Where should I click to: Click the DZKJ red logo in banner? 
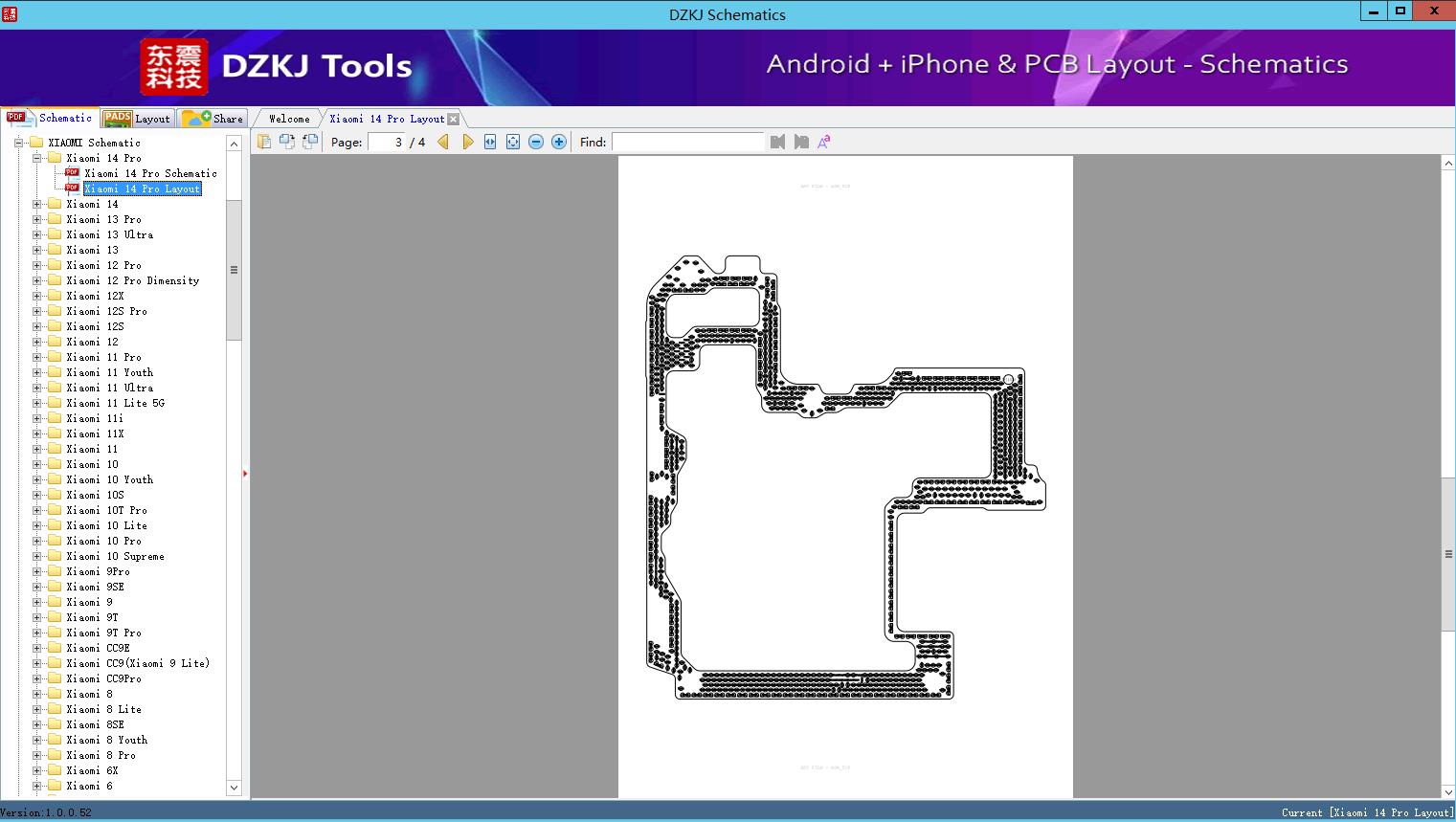tap(174, 67)
